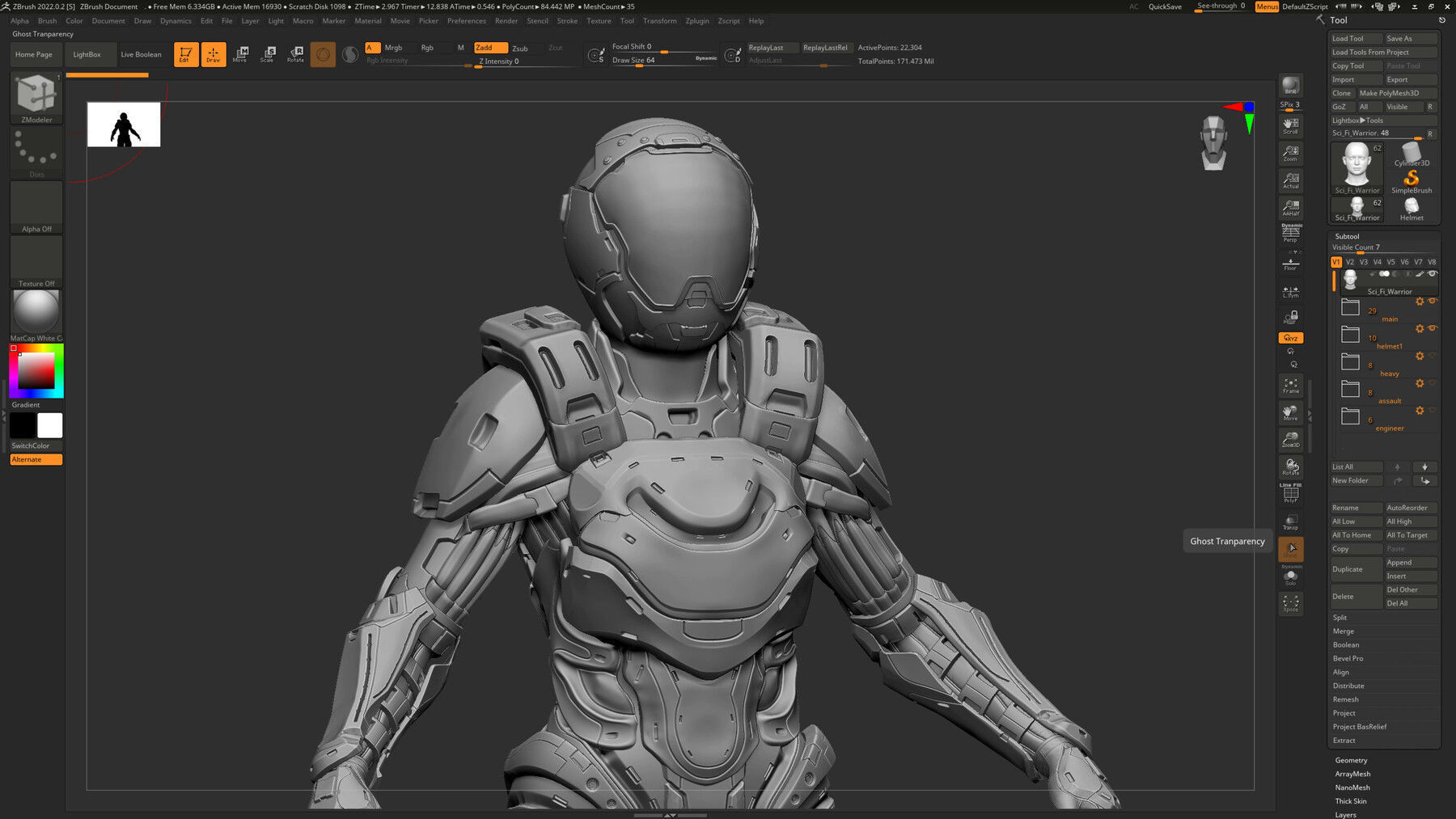1456x819 pixels.
Task: Set view to Actual size
Action: (x=1291, y=180)
